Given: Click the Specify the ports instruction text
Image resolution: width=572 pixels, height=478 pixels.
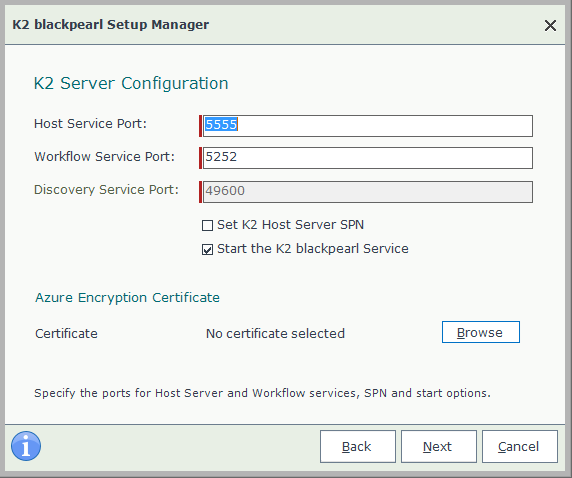Looking at the screenshot, I should tap(262, 393).
